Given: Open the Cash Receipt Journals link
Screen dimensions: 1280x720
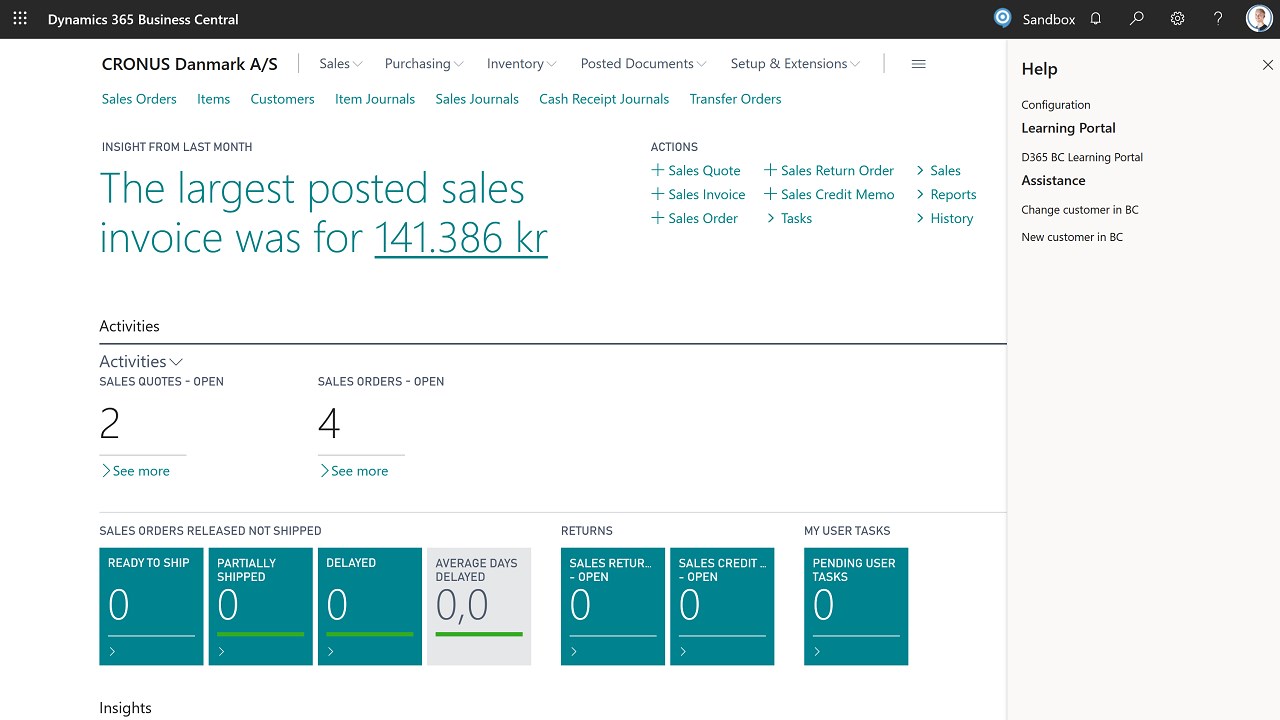Looking at the screenshot, I should tap(604, 99).
